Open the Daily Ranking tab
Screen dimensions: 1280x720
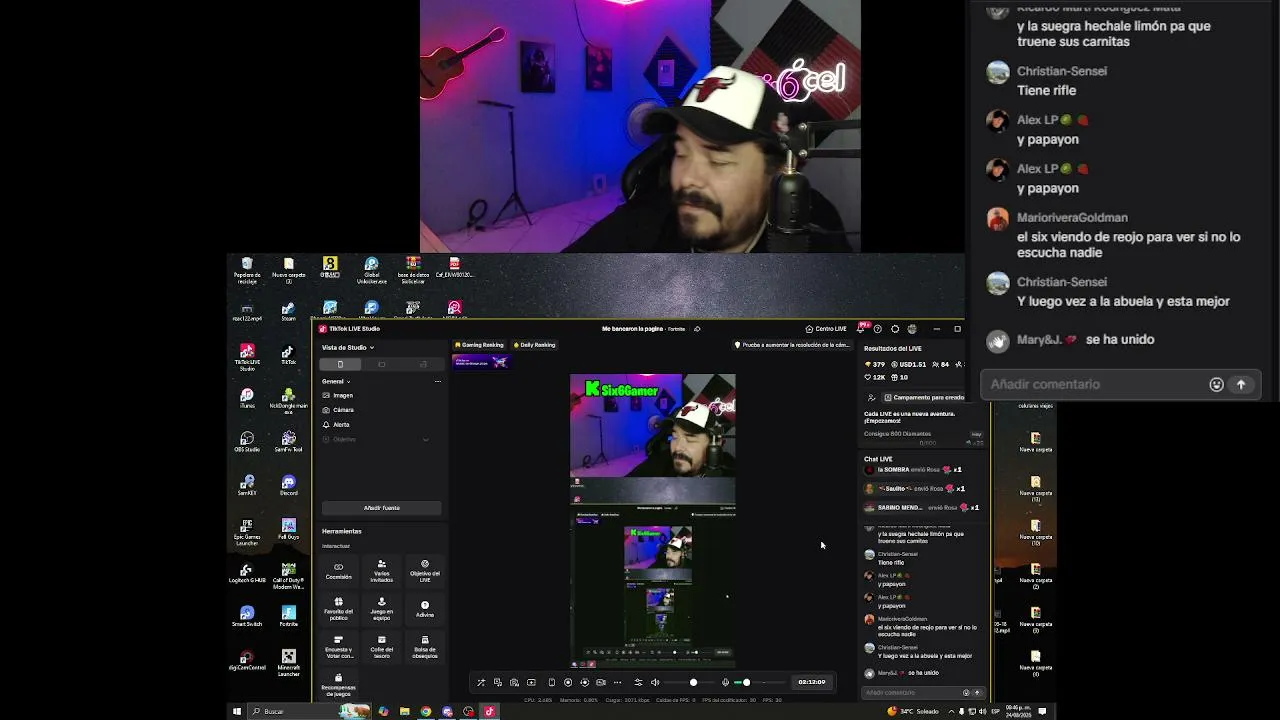(x=535, y=345)
